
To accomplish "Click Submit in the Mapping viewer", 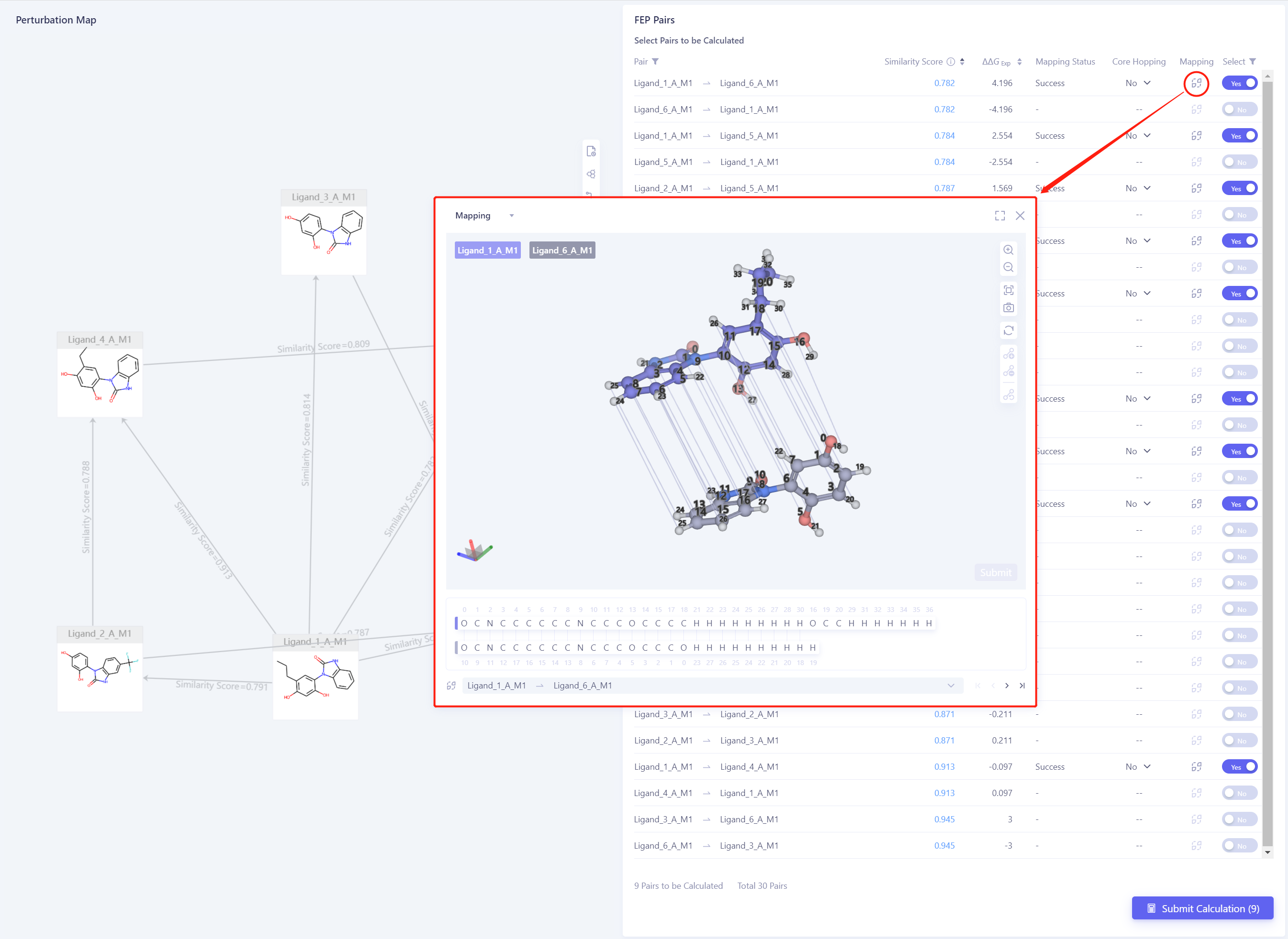I will coord(995,572).
